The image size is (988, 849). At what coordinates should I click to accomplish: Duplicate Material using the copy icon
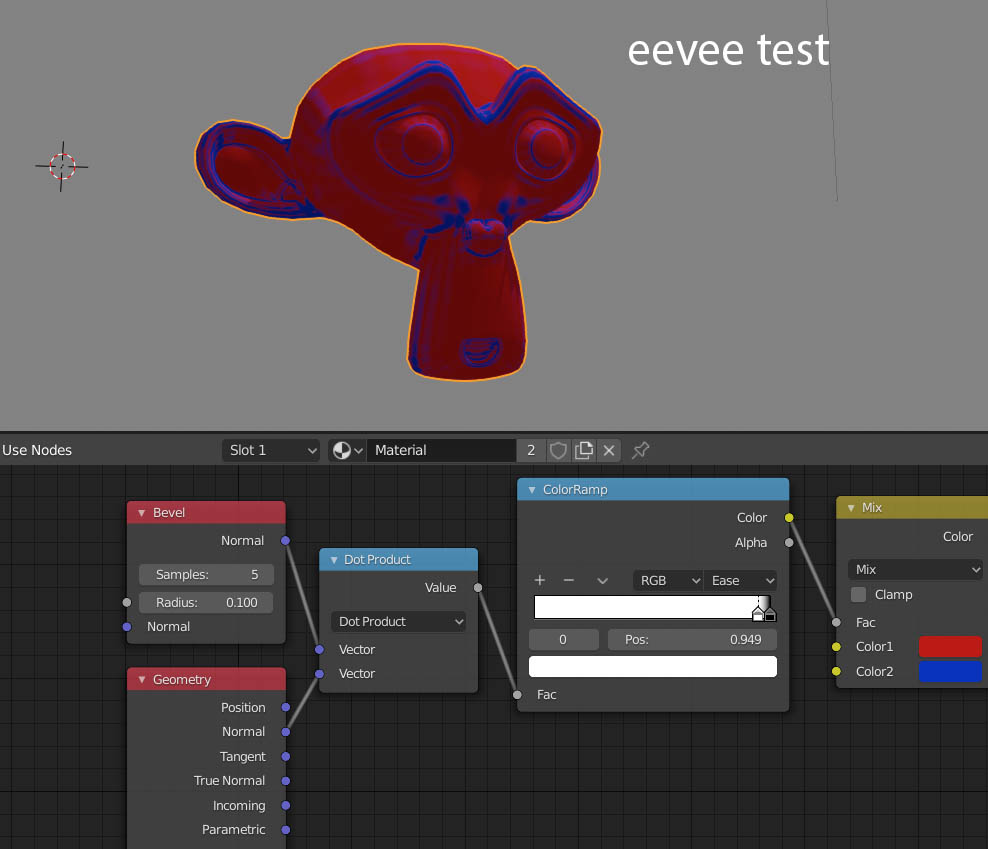584,450
